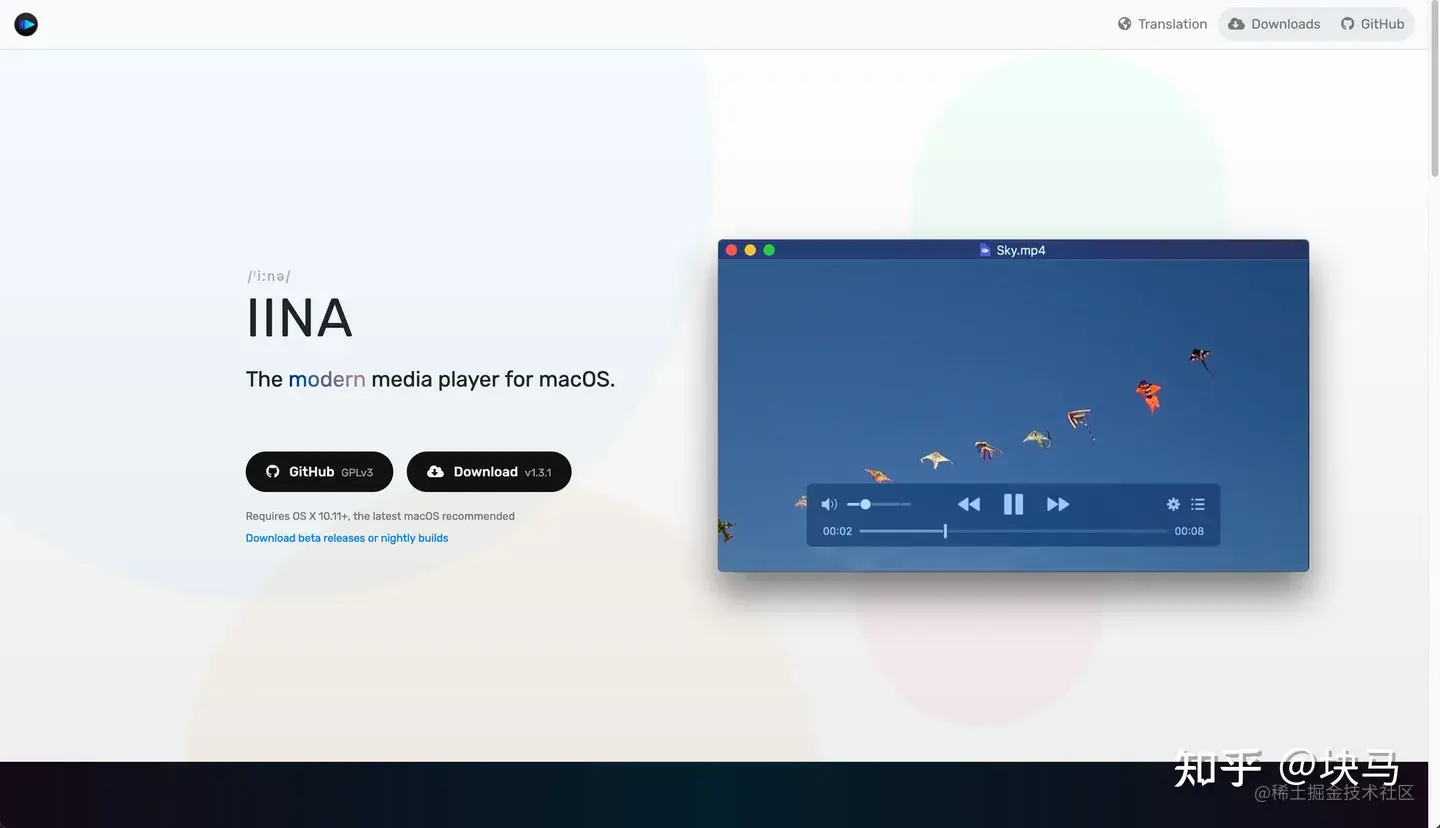Click the volume speaker icon in player

pos(829,505)
